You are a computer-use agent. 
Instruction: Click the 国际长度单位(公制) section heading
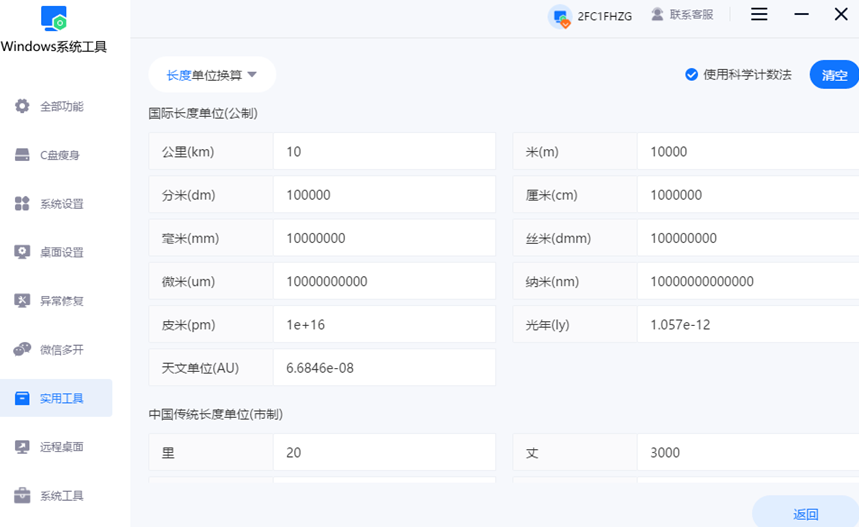coord(203,113)
